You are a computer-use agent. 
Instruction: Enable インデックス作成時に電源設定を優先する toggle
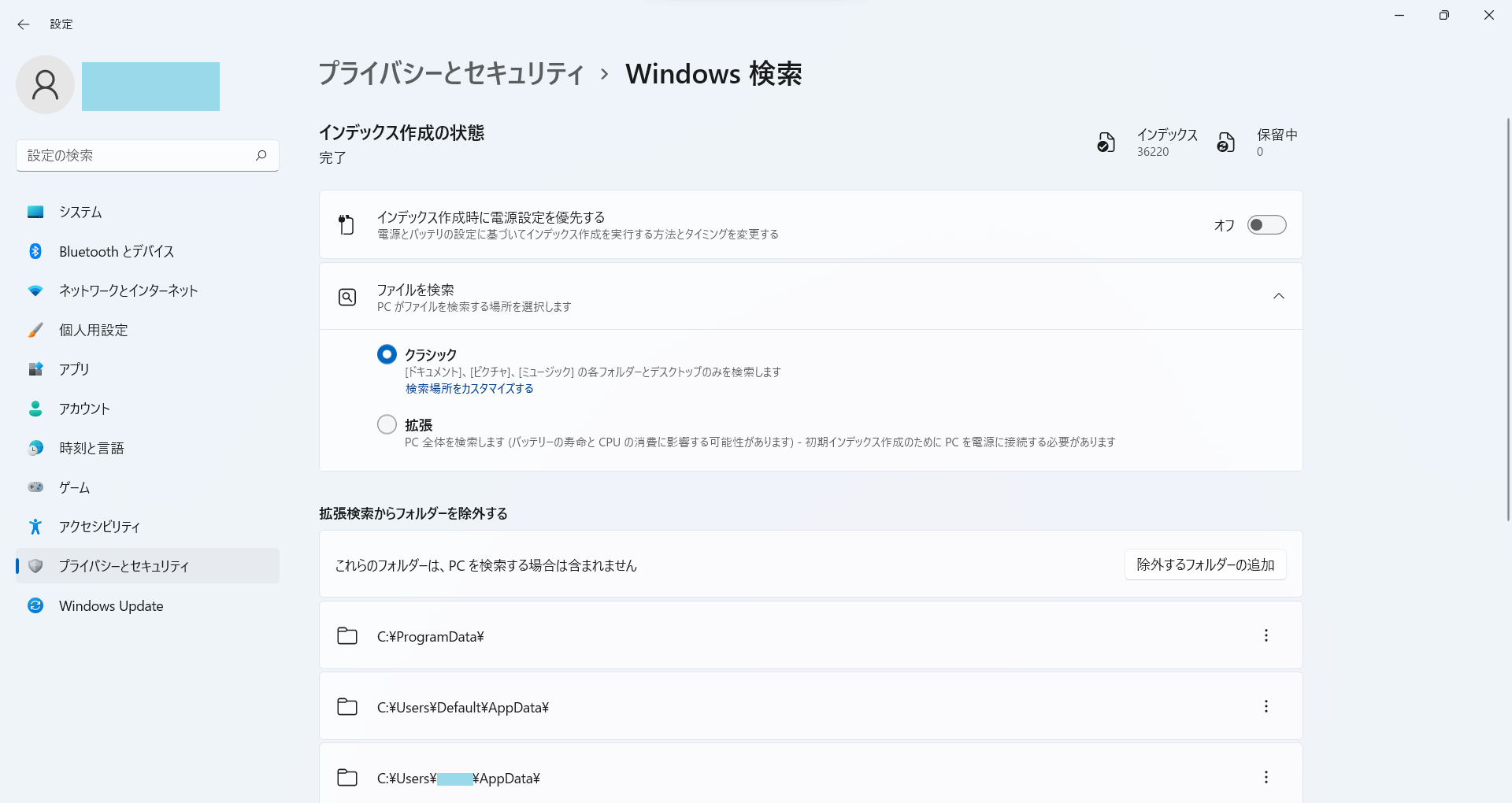(x=1266, y=224)
